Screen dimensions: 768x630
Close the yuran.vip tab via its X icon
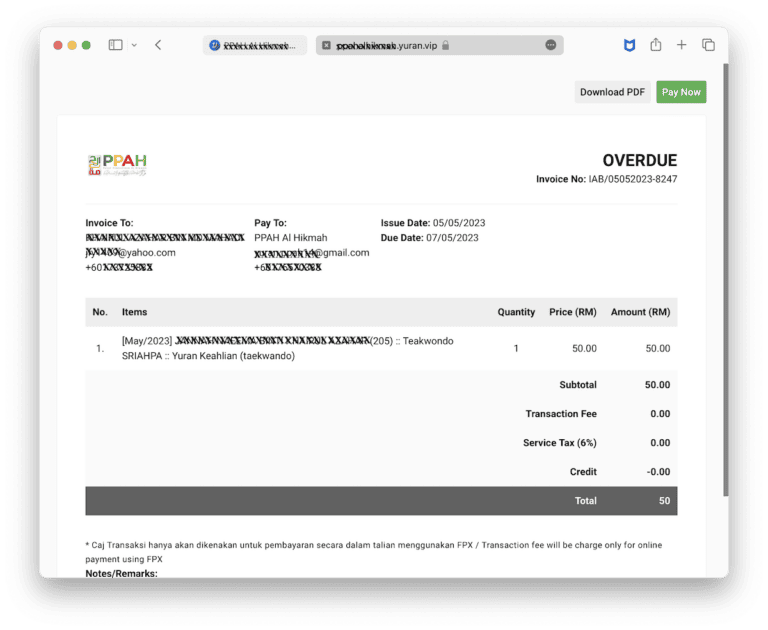326,45
